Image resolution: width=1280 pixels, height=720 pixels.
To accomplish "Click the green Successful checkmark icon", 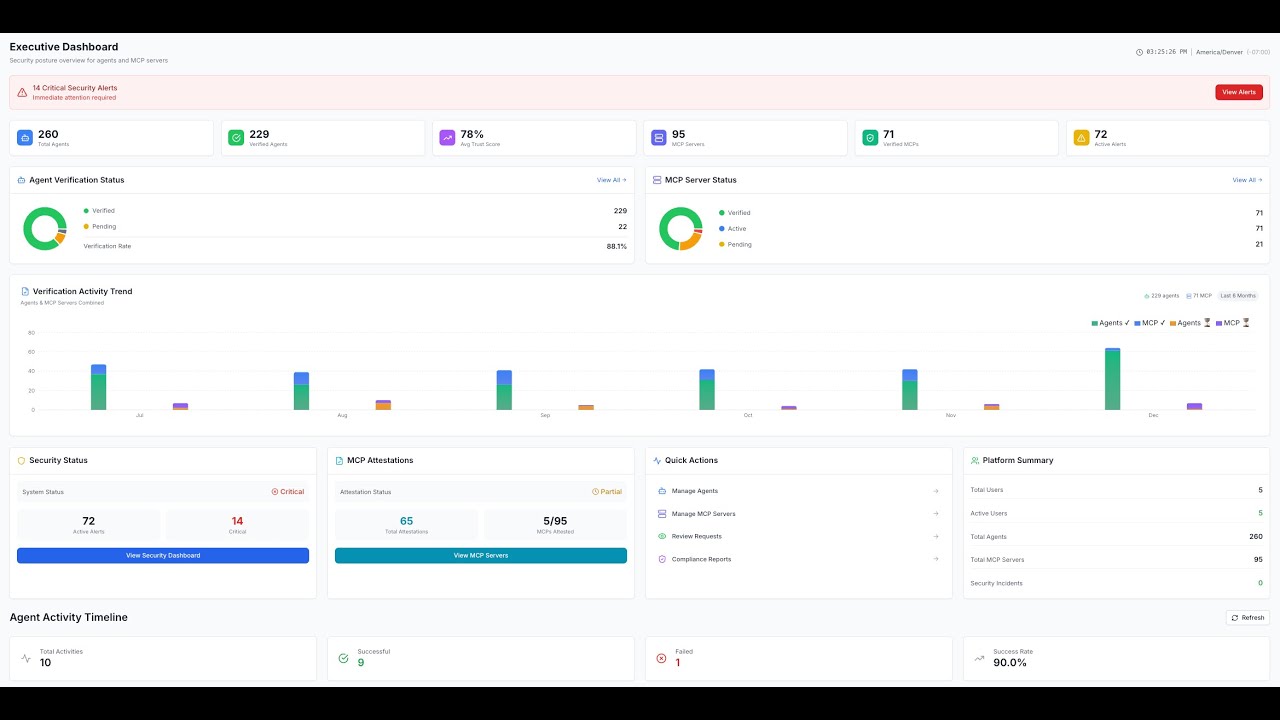I will pyautogui.click(x=343, y=658).
